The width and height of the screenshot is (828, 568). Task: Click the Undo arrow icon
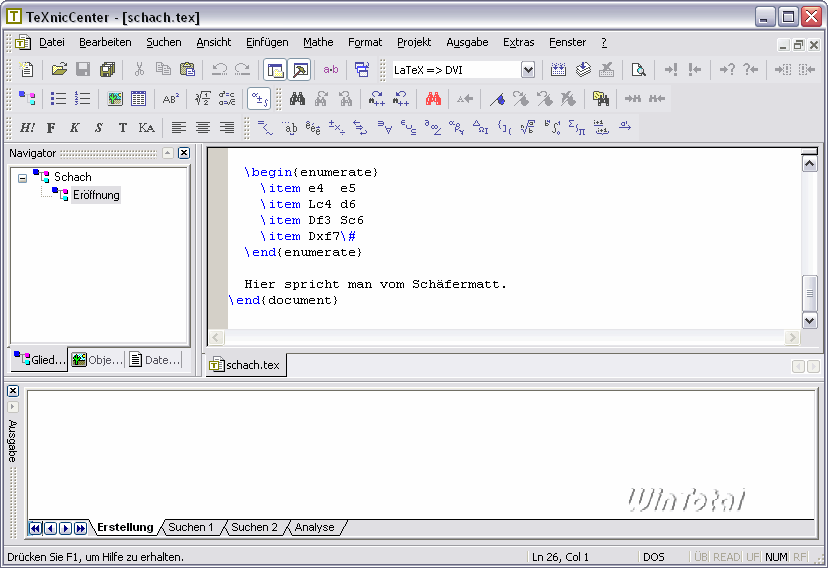219,70
